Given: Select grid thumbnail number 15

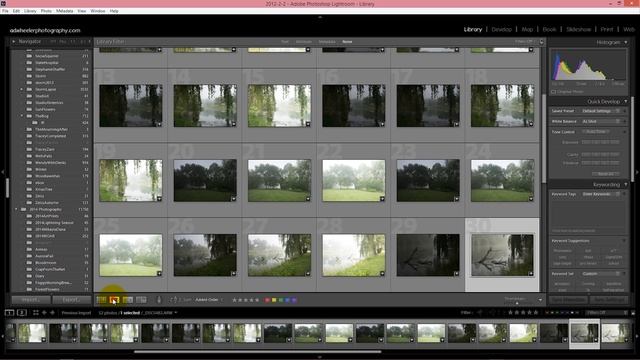Looking at the screenshot, I should [x=279, y=106].
